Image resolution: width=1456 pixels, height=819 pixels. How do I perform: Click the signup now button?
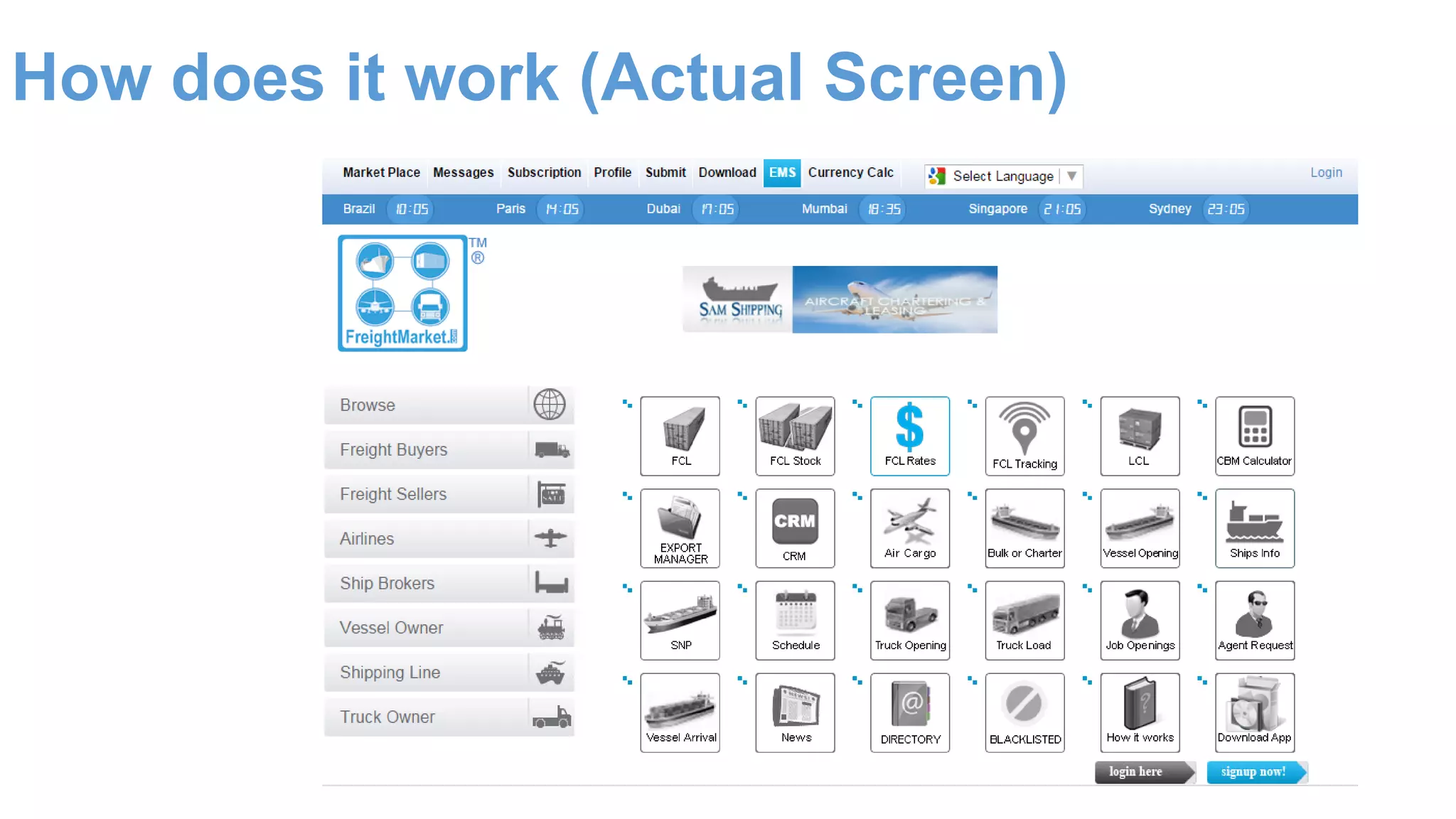(1257, 772)
